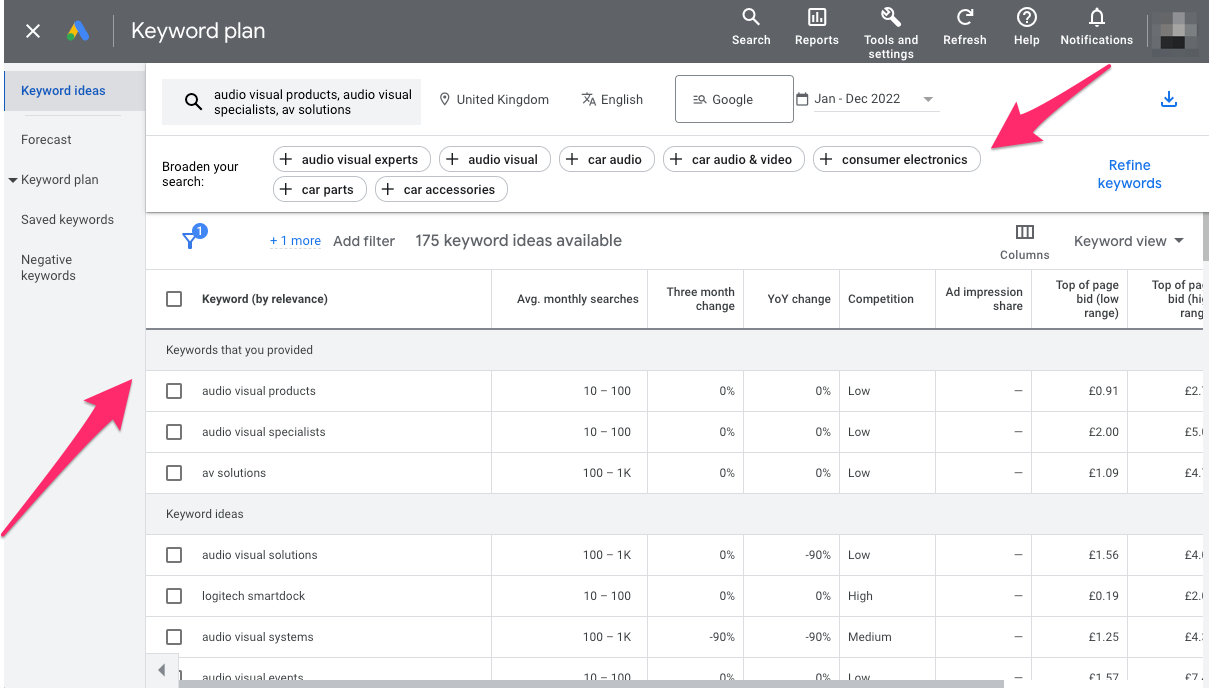Open Forecast in sidebar
Image resolution: width=1209 pixels, height=688 pixels.
[46, 140]
